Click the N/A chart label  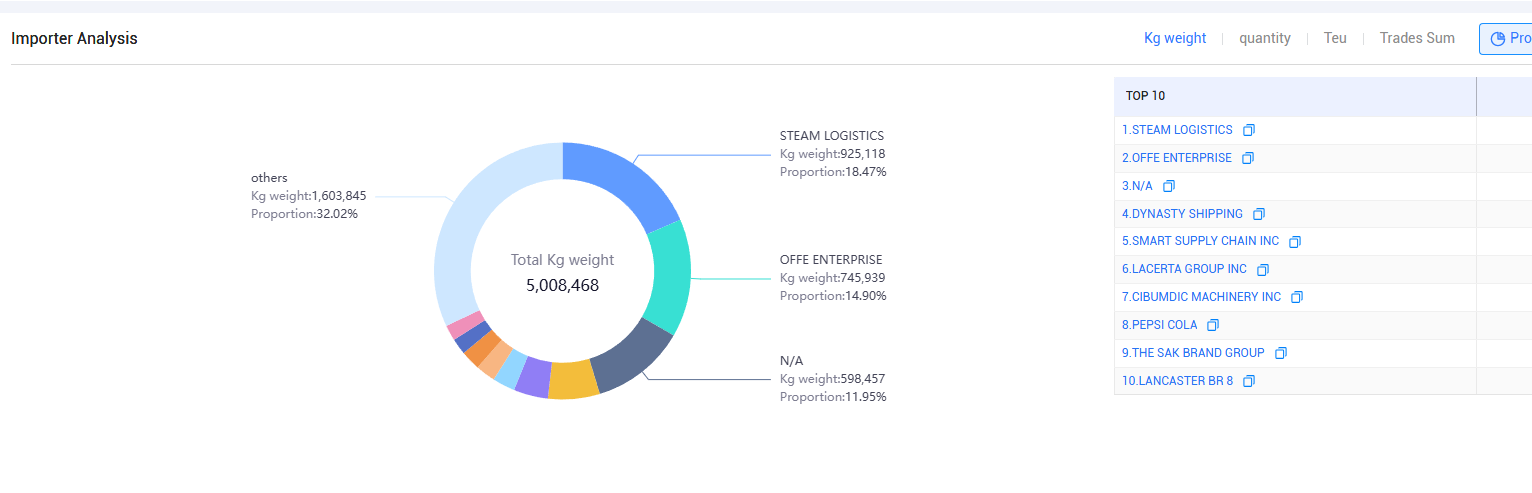(792, 361)
